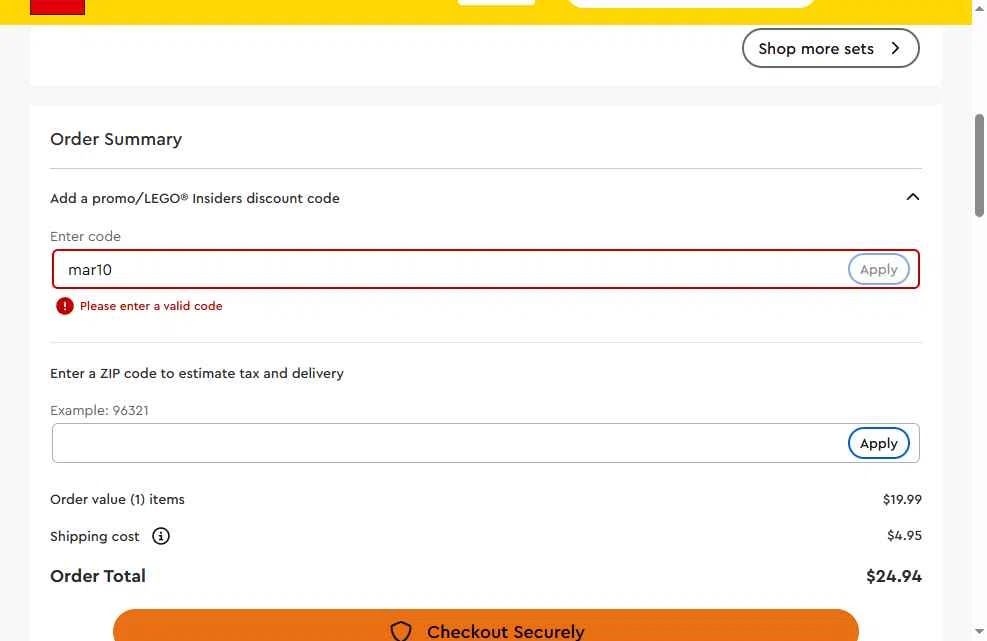Screen dimensions: 987x641
Task: Click the page vertical scrollbar thumb
Action: point(979,165)
